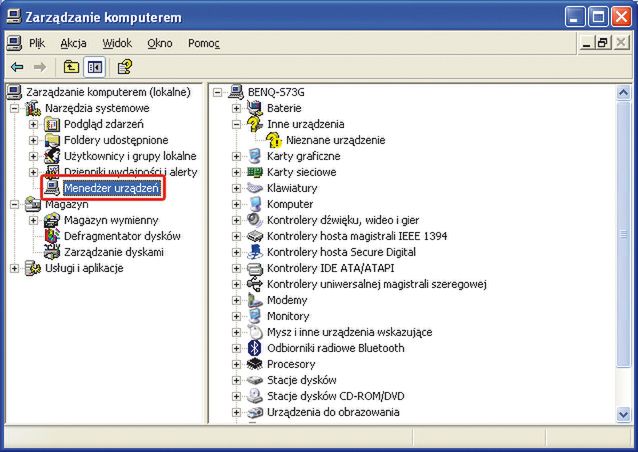Expand the Usługi i aplikacje node
The width and height of the screenshot is (638, 452).
pyautogui.click(x=14, y=268)
